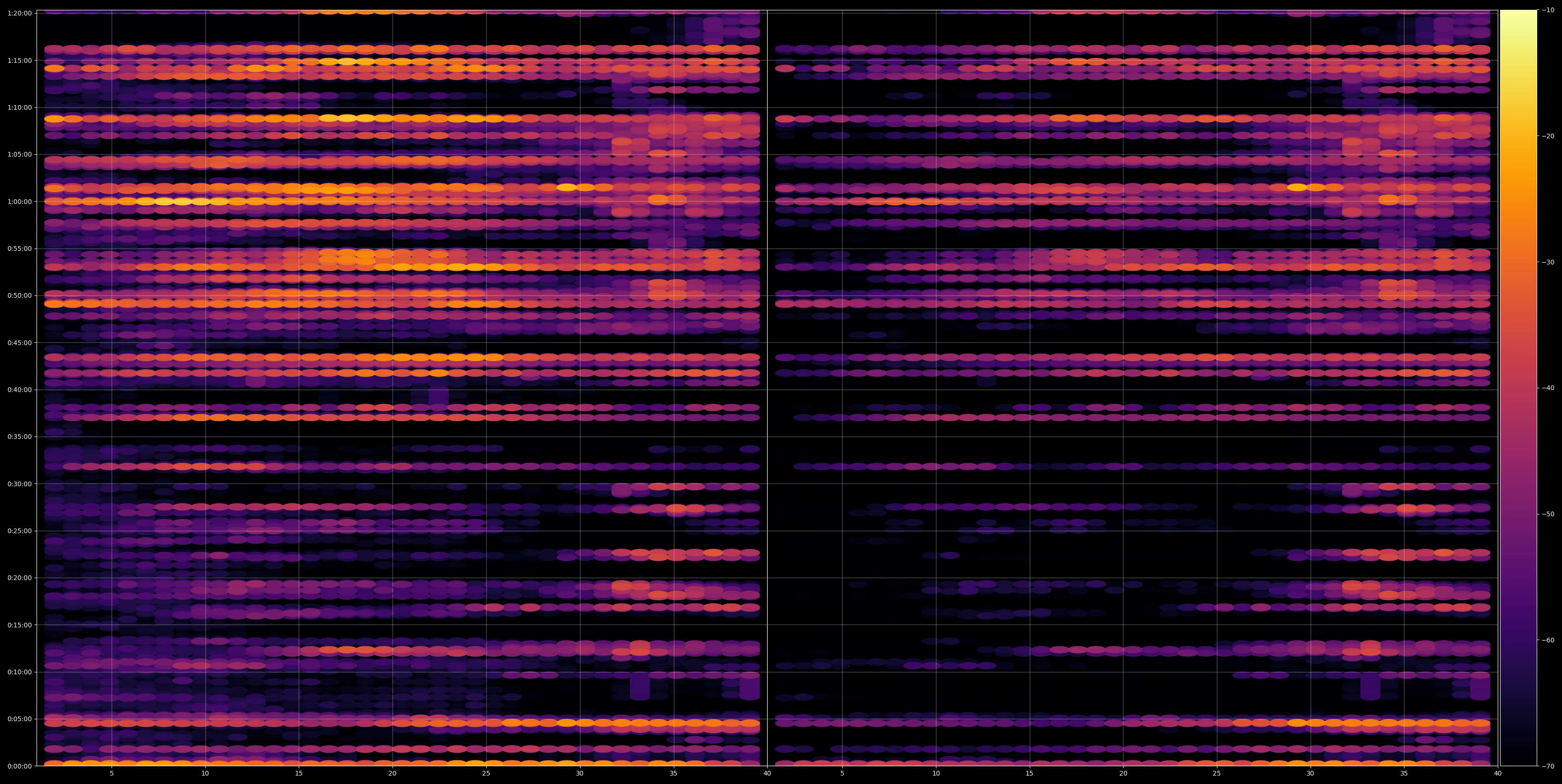This screenshot has width=1562, height=784.
Task: Click the −50 colorbar tick label
Action: coord(1548,514)
